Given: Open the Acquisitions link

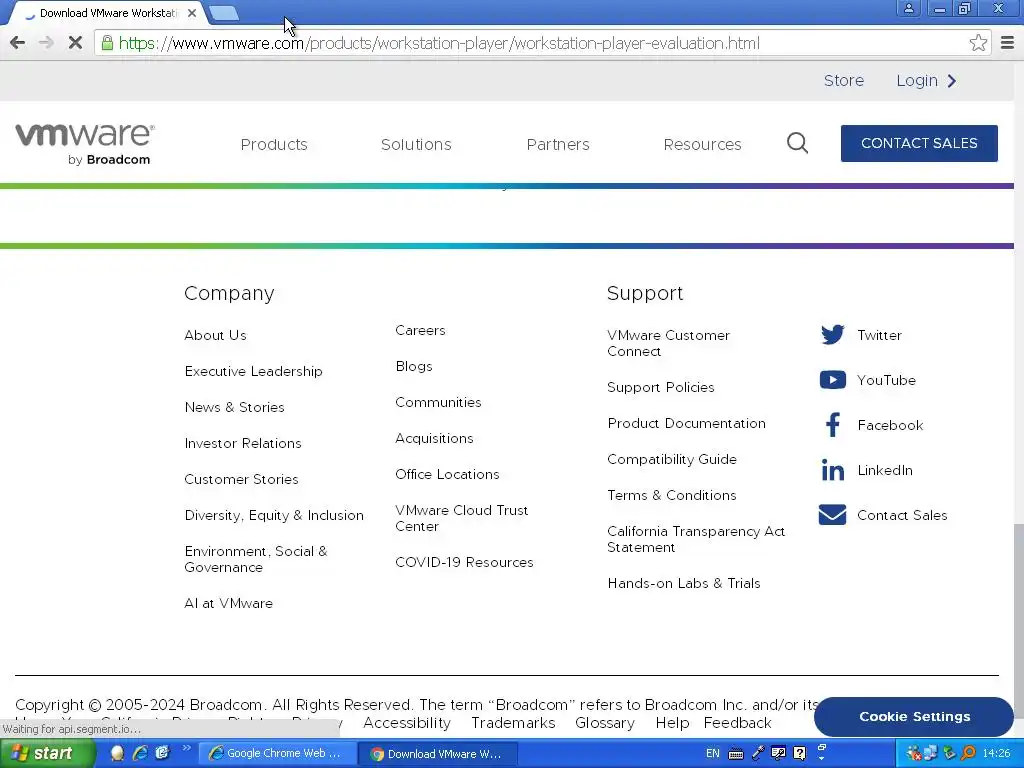Looking at the screenshot, I should tap(434, 438).
